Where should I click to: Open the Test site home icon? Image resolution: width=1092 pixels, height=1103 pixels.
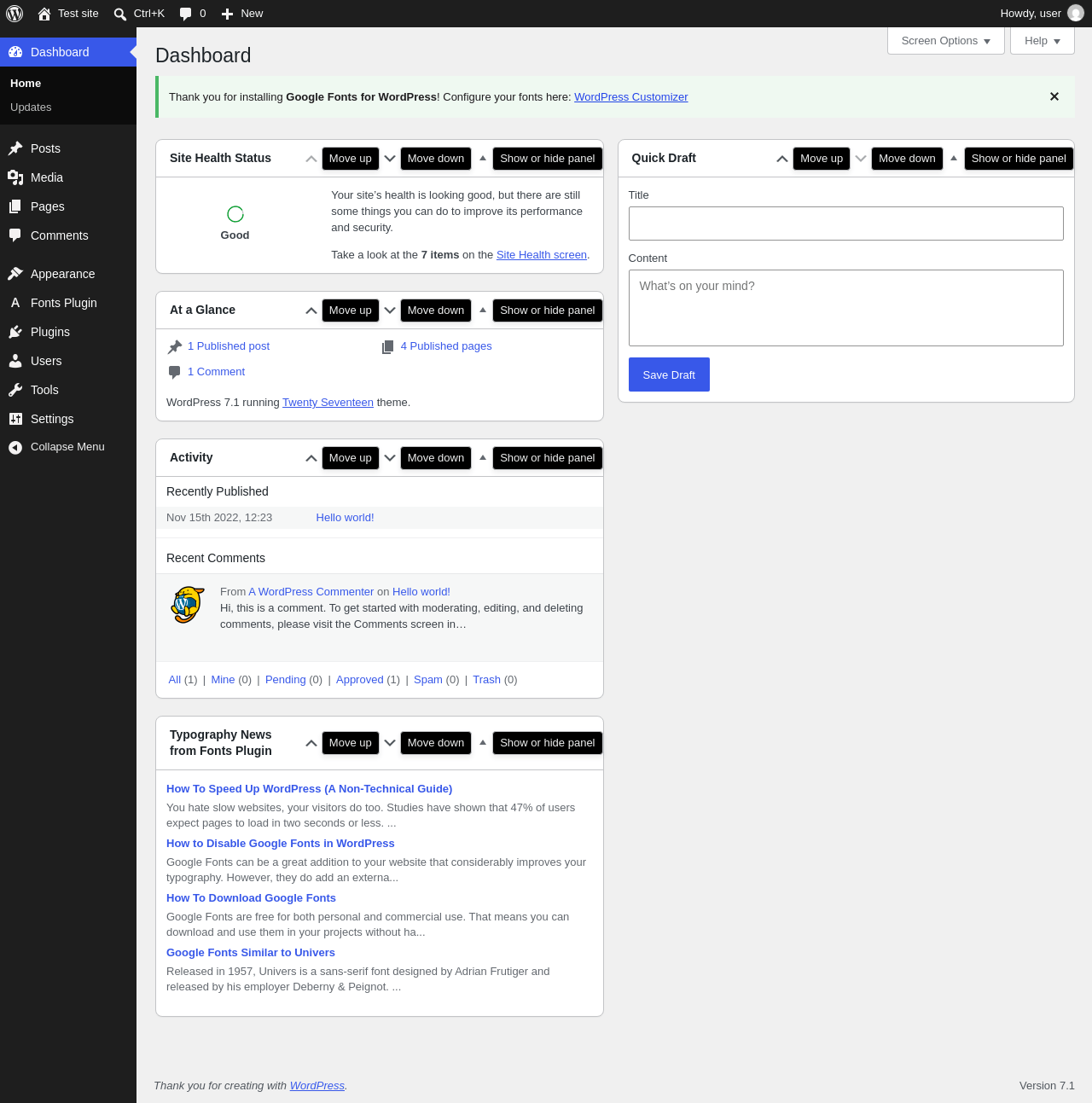tap(44, 14)
